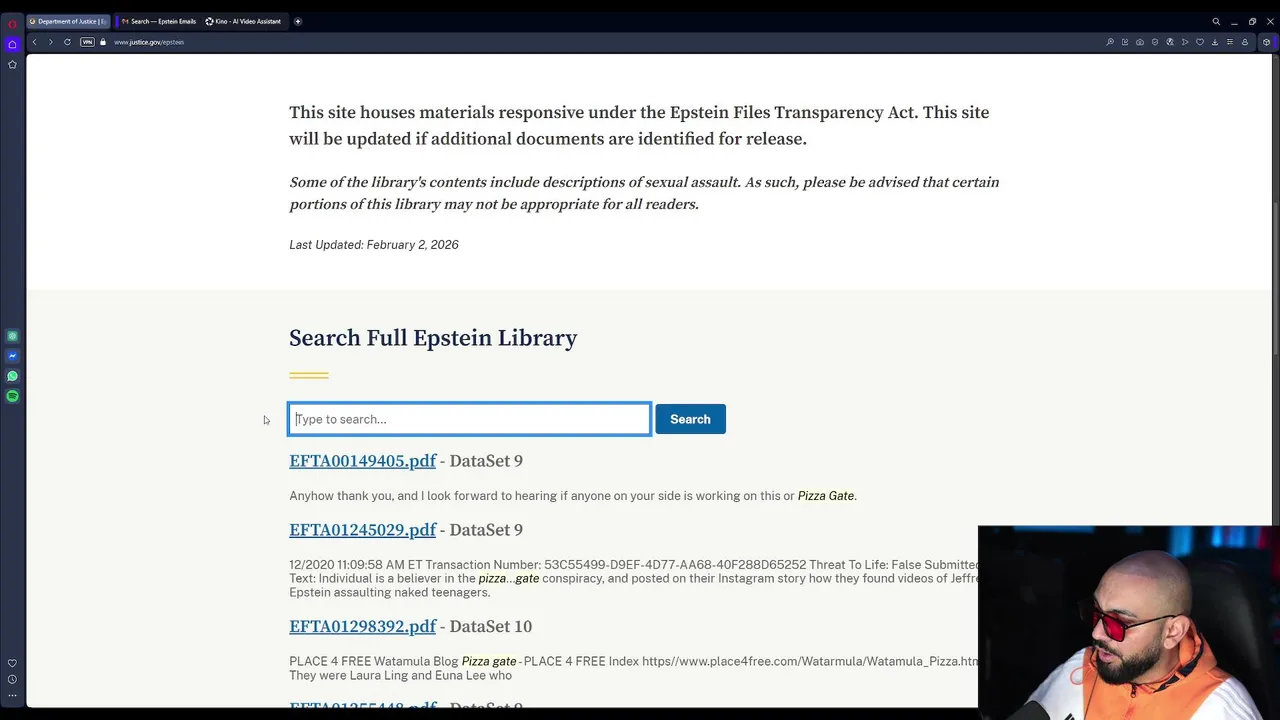This screenshot has height=720, width=1280.
Task: Click the translate globe icon
Action: click(x=1170, y=42)
